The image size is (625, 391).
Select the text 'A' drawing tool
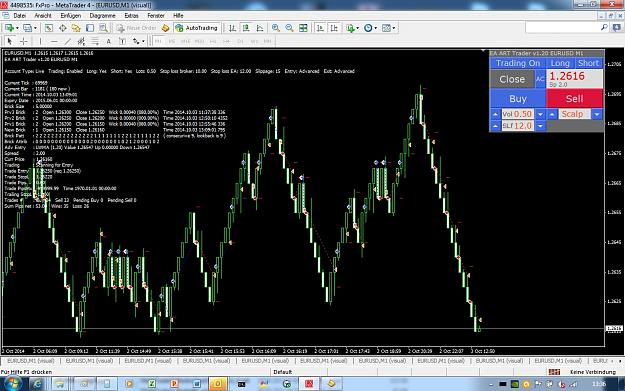(108, 41)
